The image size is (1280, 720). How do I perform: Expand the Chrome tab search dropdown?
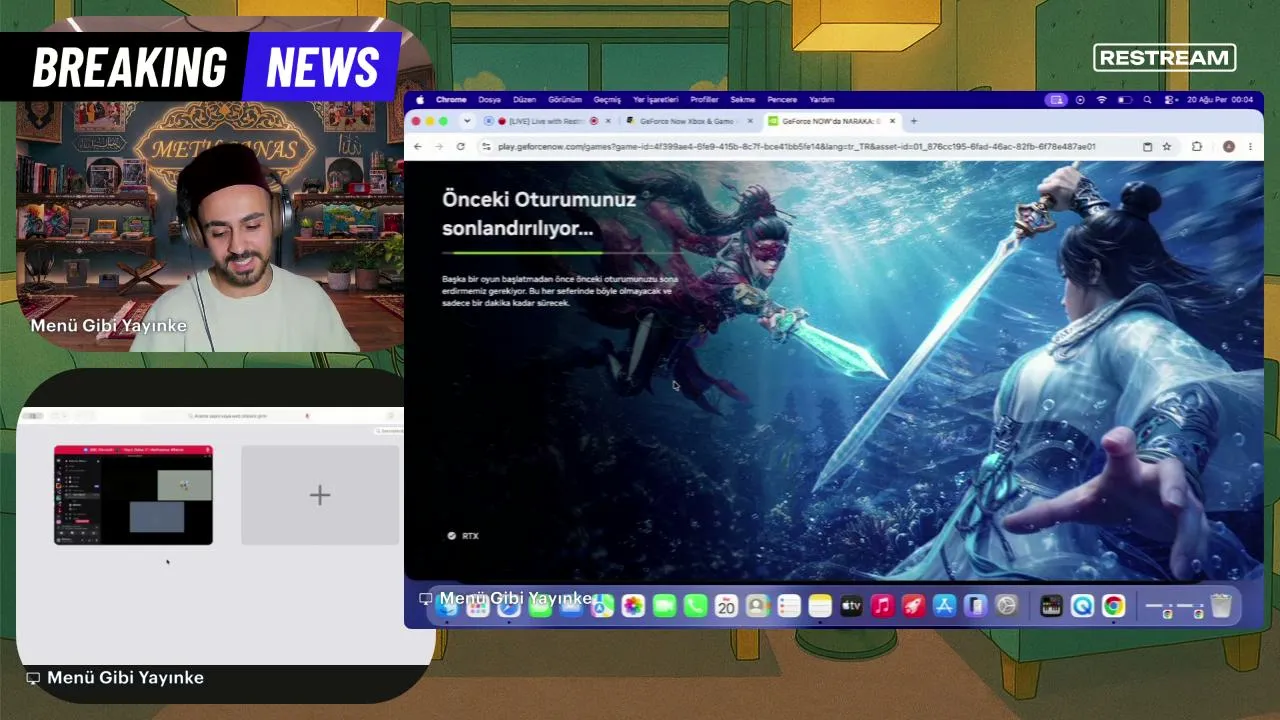466,121
